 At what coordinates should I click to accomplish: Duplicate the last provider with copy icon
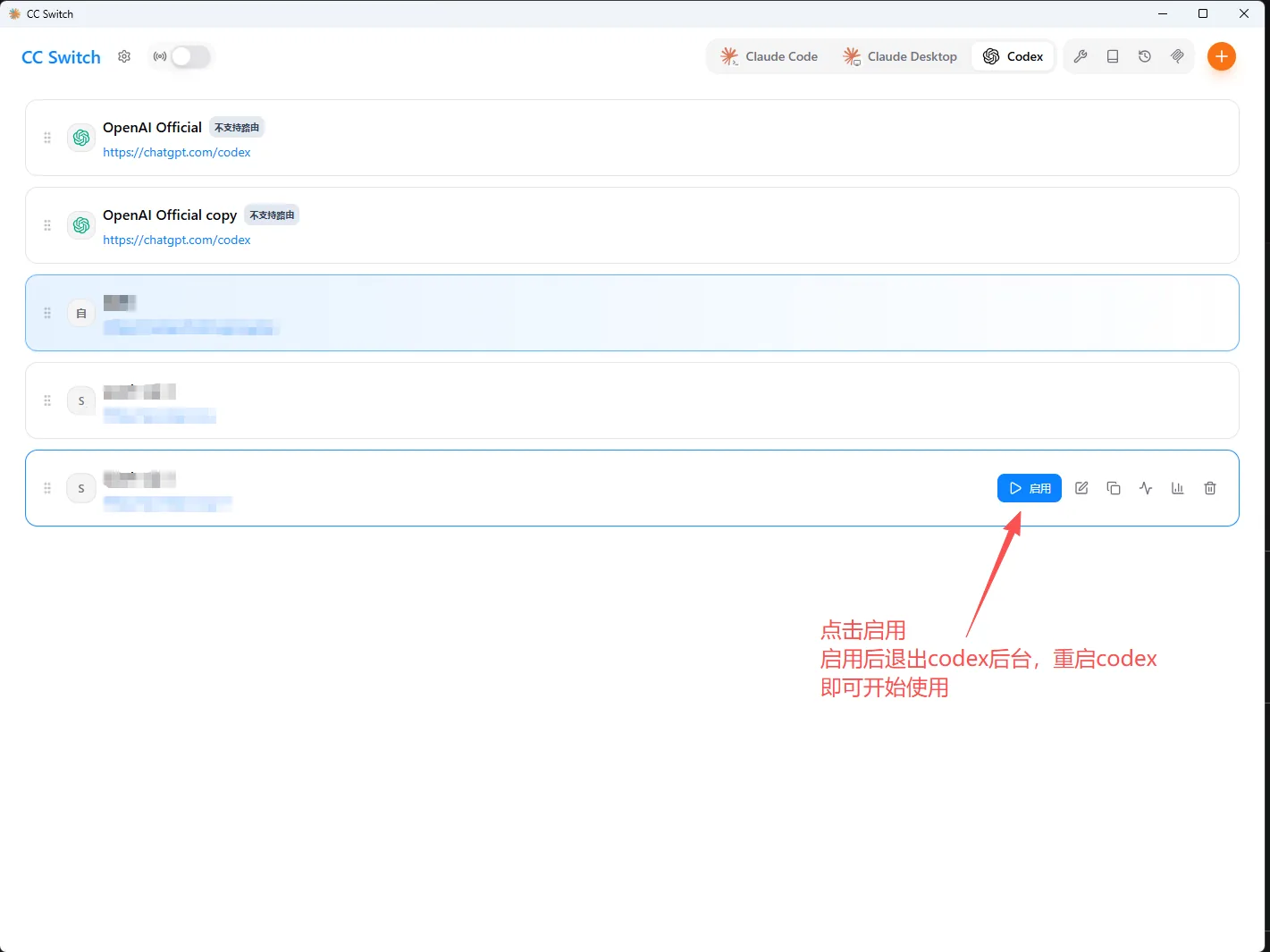click(x=1114, y=488)
